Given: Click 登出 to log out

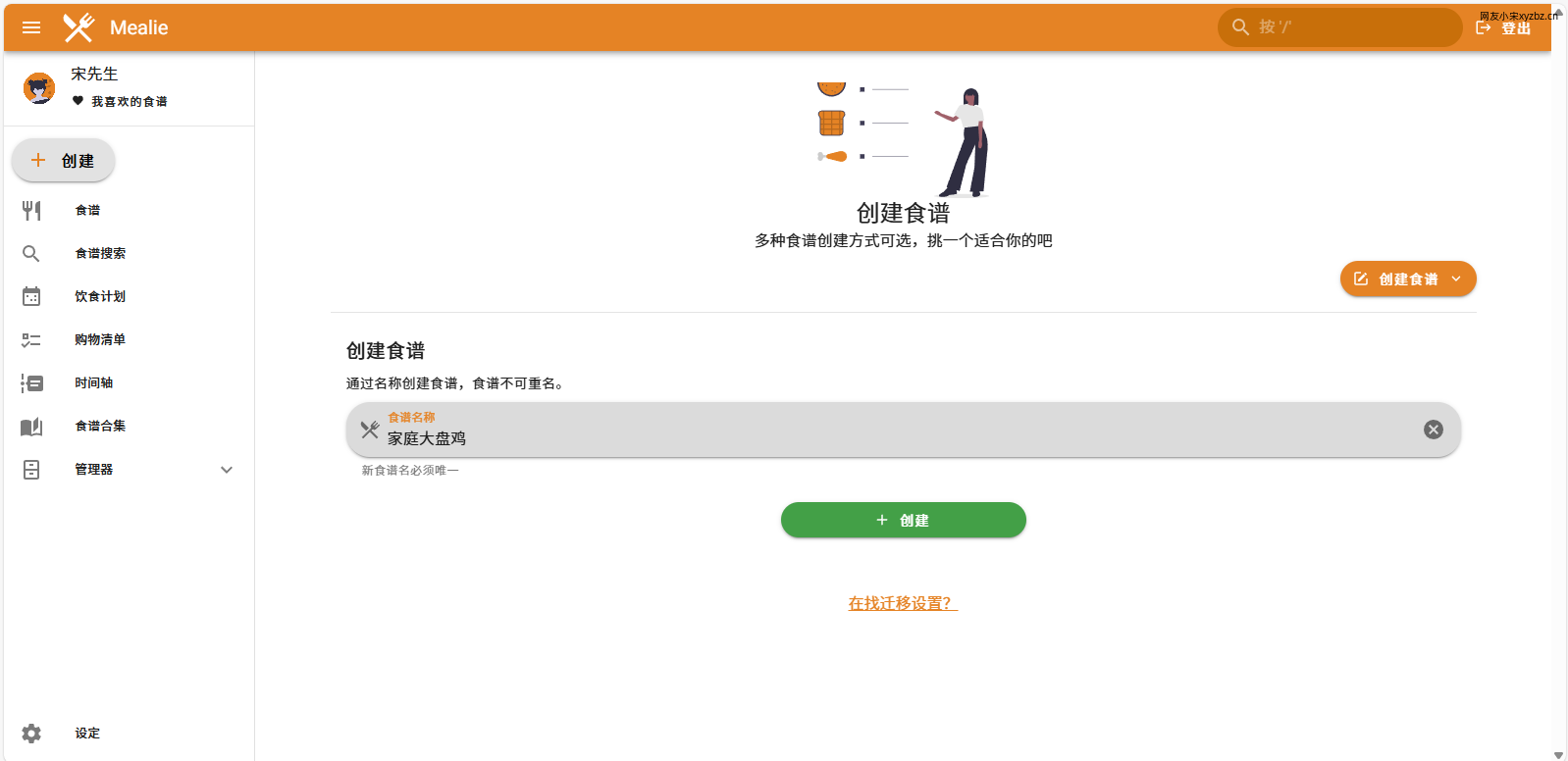Looking at the screenshot, I should coord(1504,28).
